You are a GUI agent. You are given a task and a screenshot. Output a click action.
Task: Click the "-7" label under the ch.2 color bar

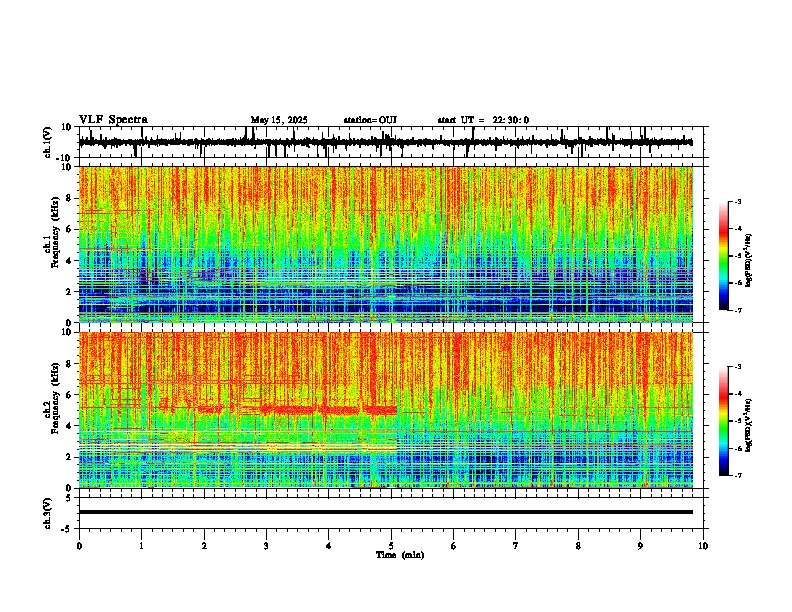(x=737, y=476)
